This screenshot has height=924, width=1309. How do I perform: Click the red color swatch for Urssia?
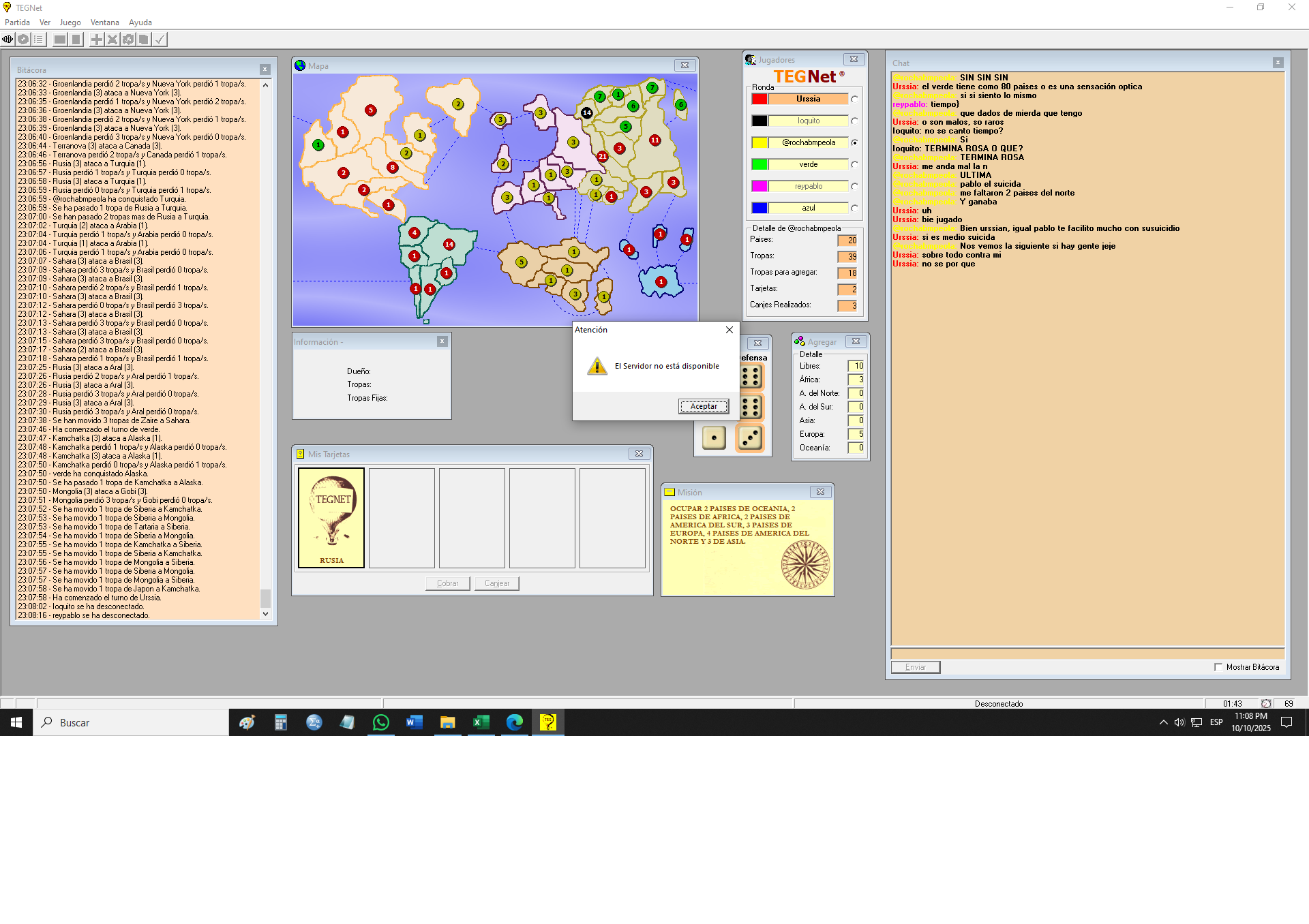[x=759, y=99]
